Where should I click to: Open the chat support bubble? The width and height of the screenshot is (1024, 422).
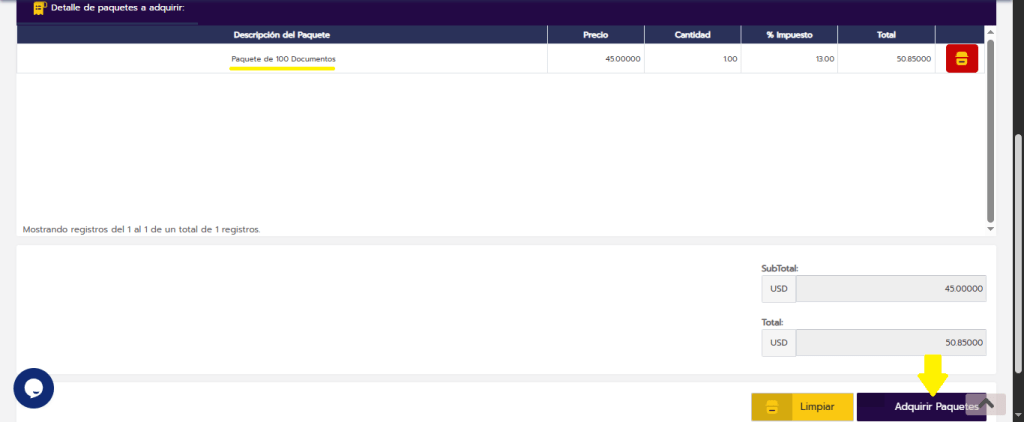(x=33, y=388)
